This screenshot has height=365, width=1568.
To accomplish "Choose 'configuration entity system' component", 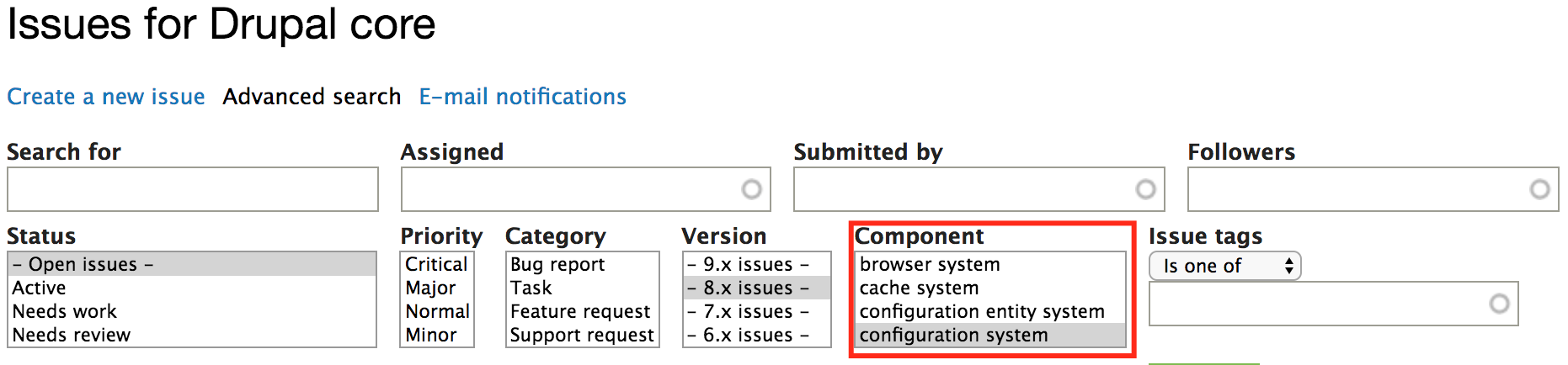I will pos(982,312).
